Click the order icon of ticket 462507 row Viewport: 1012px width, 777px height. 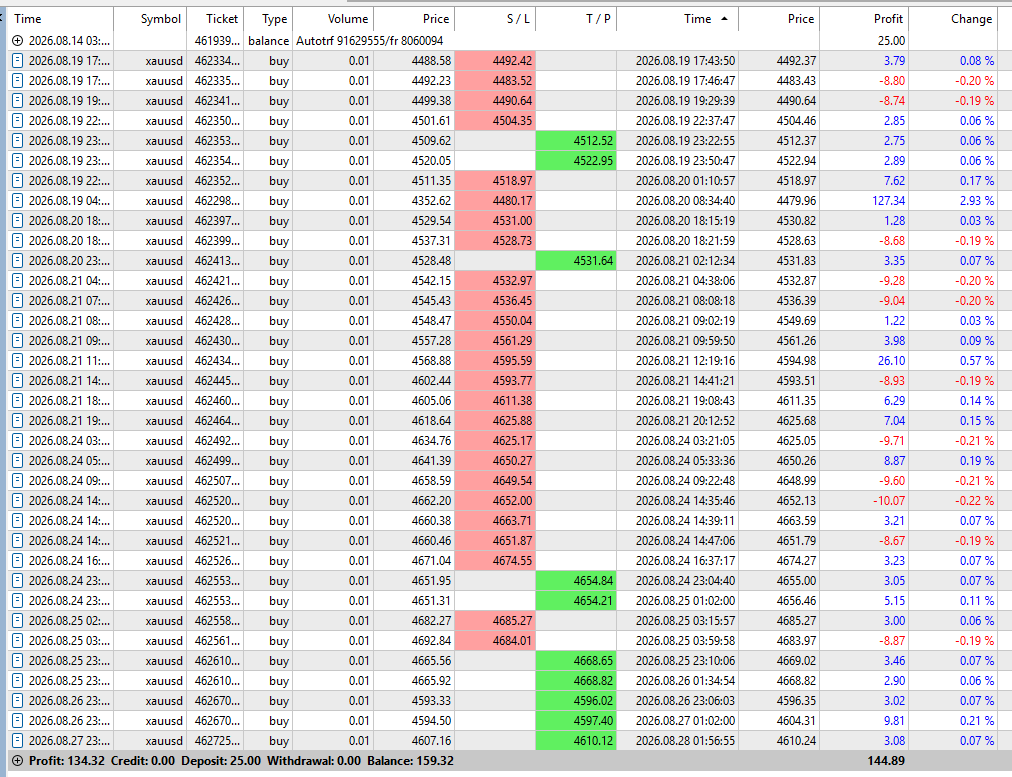[x=17, y=481]
